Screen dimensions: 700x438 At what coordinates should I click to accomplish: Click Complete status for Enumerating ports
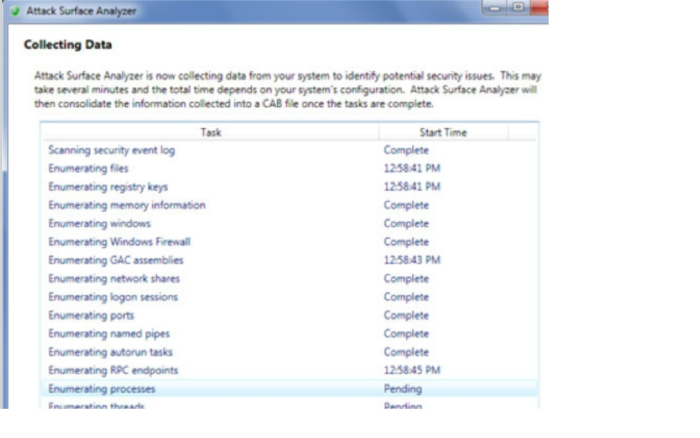click(x=406, y=315)
